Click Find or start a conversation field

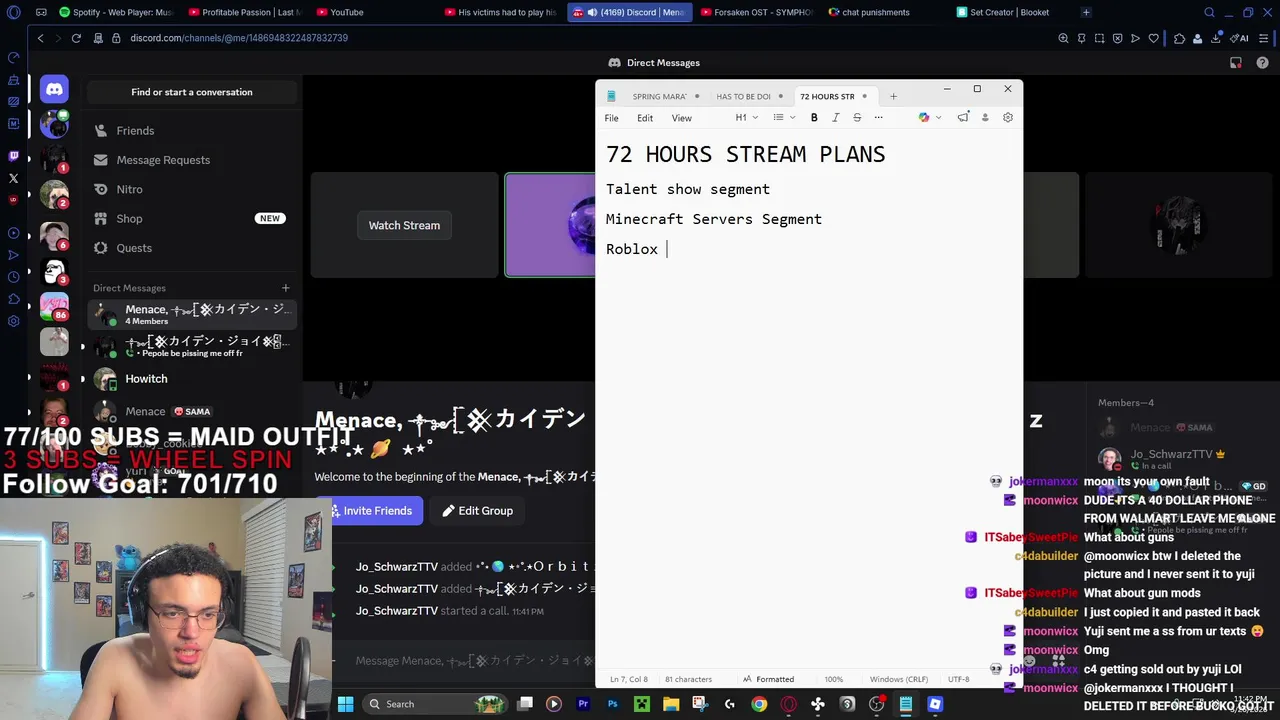tap(191, 92)
